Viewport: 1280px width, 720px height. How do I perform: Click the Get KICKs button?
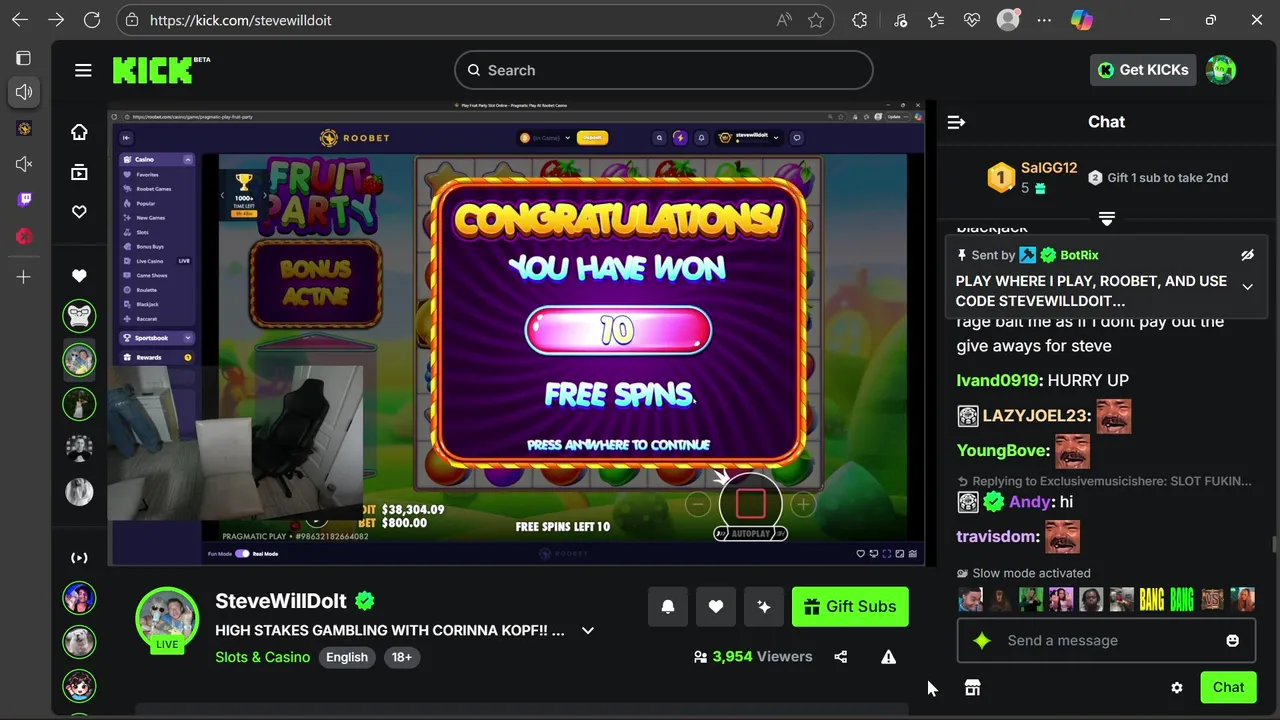[x=1143, y=70]
